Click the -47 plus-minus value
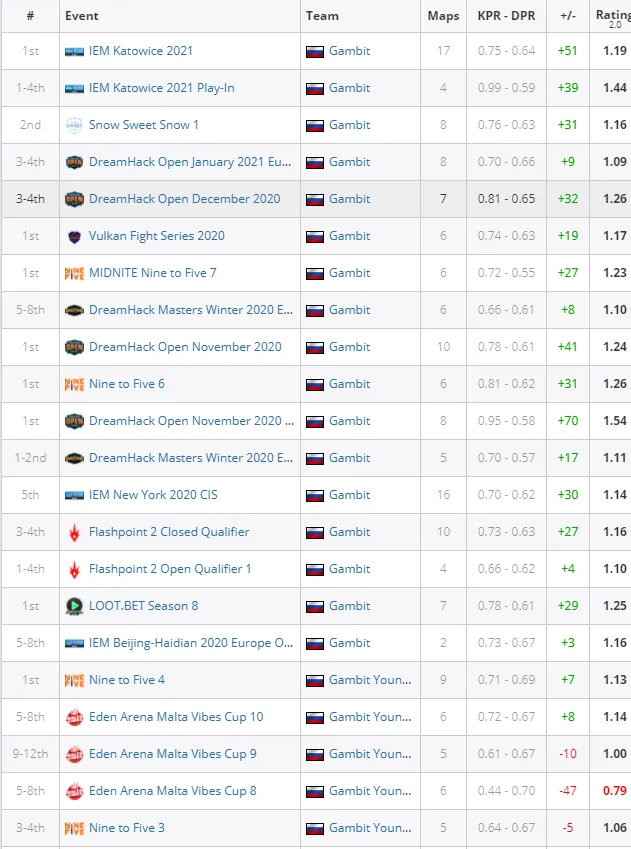631x849 pixels. pyautogui.click(x=568, y=791)
